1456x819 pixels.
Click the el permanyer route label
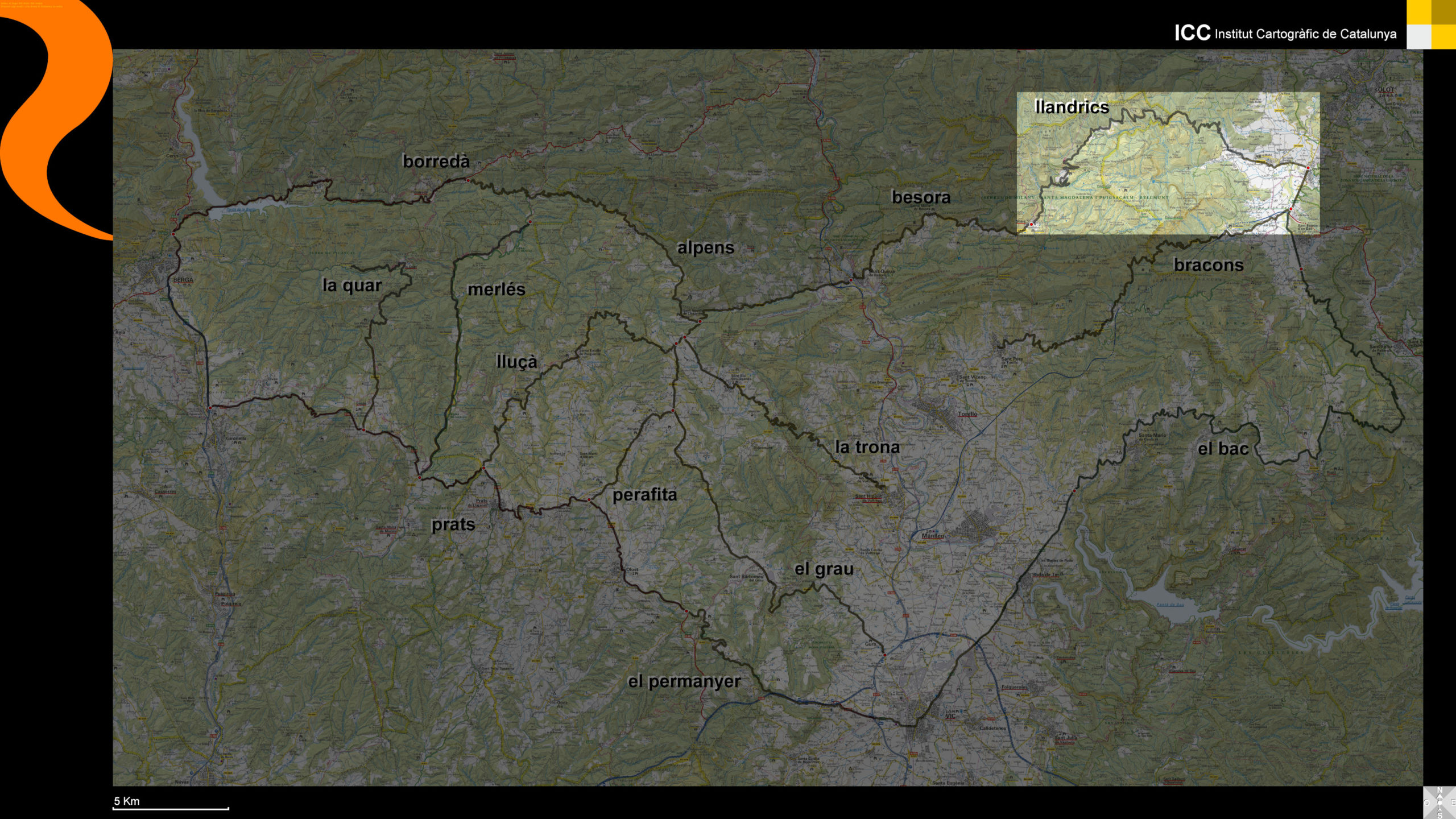coord(684,681)
